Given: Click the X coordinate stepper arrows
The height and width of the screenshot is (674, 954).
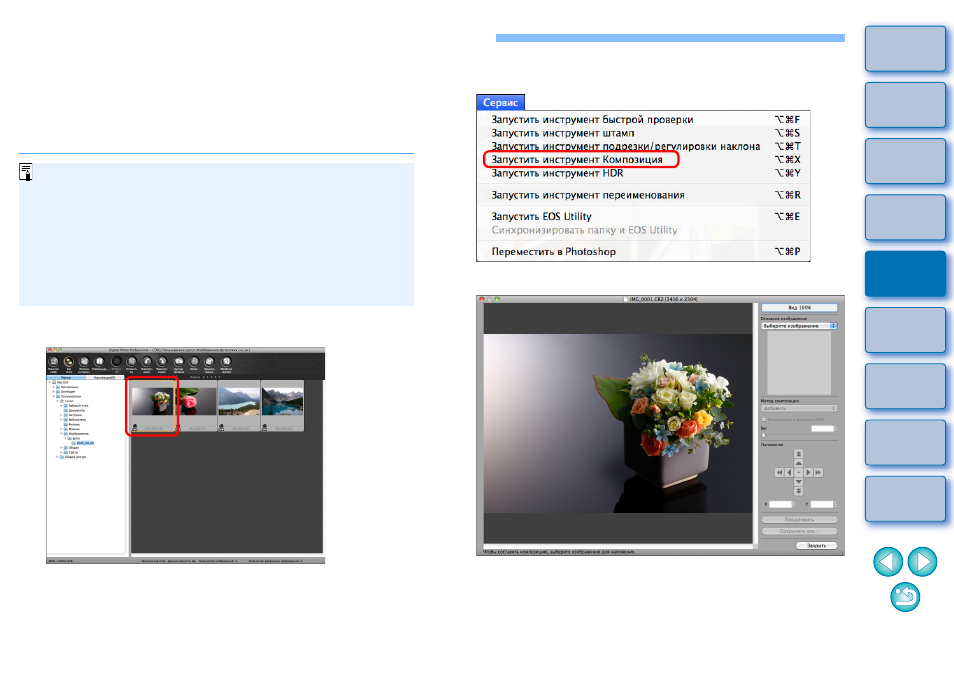Looking at the screenshot, I should tap(793, 504).
